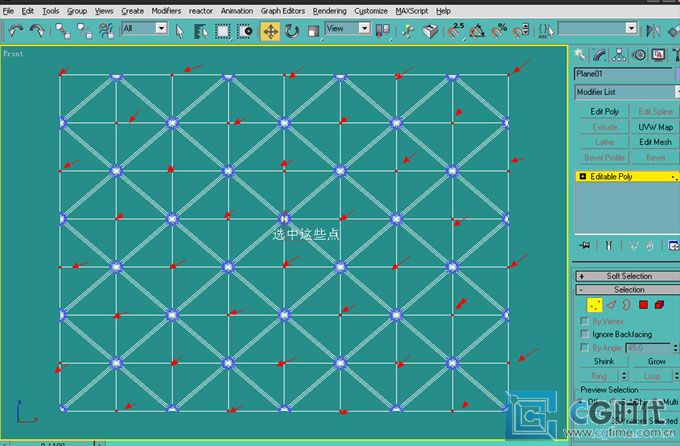Select the Select and Link tool
This screenshot has height=446, width=680.
click(64, 31)
